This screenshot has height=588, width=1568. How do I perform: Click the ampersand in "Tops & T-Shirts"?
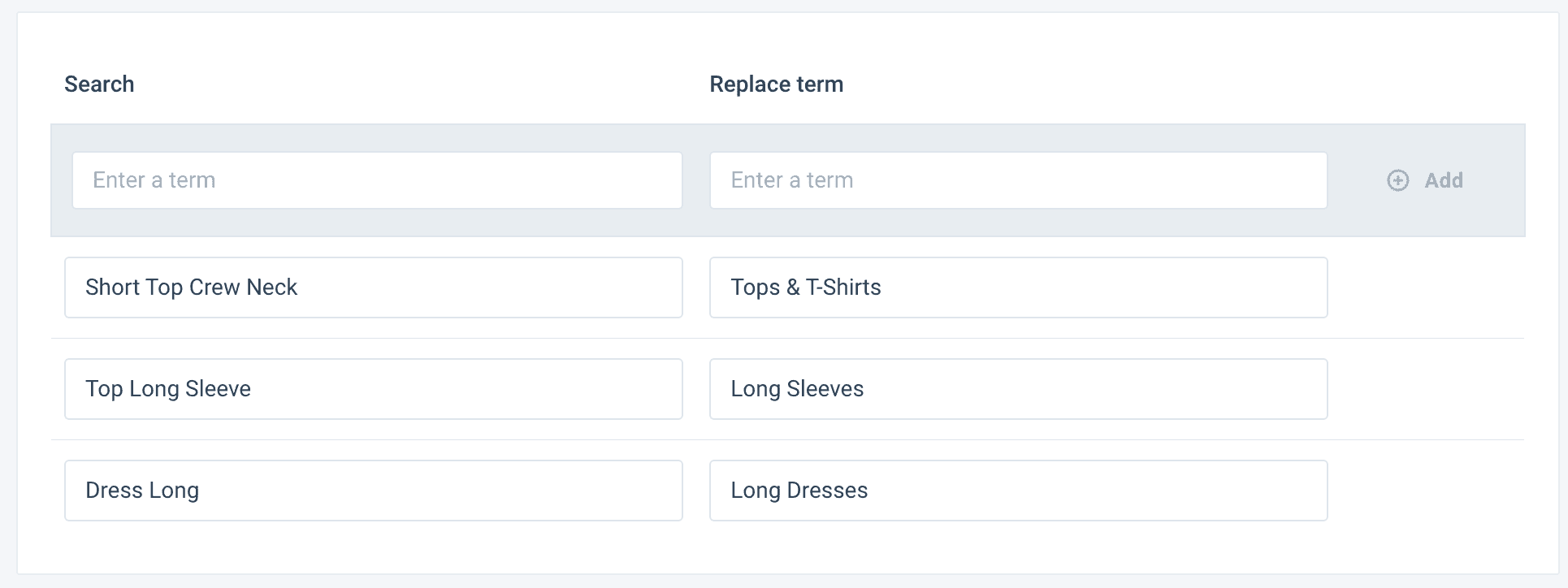(x=793, y=288)
